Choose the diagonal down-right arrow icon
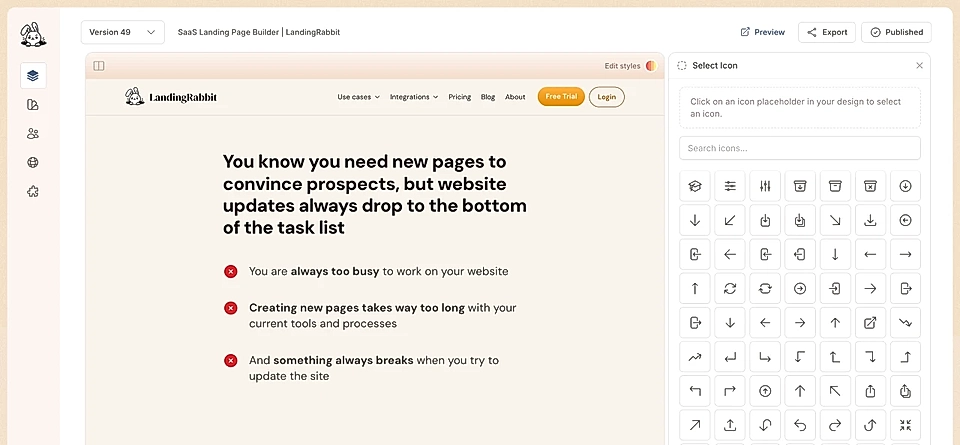 click(835, 220)
